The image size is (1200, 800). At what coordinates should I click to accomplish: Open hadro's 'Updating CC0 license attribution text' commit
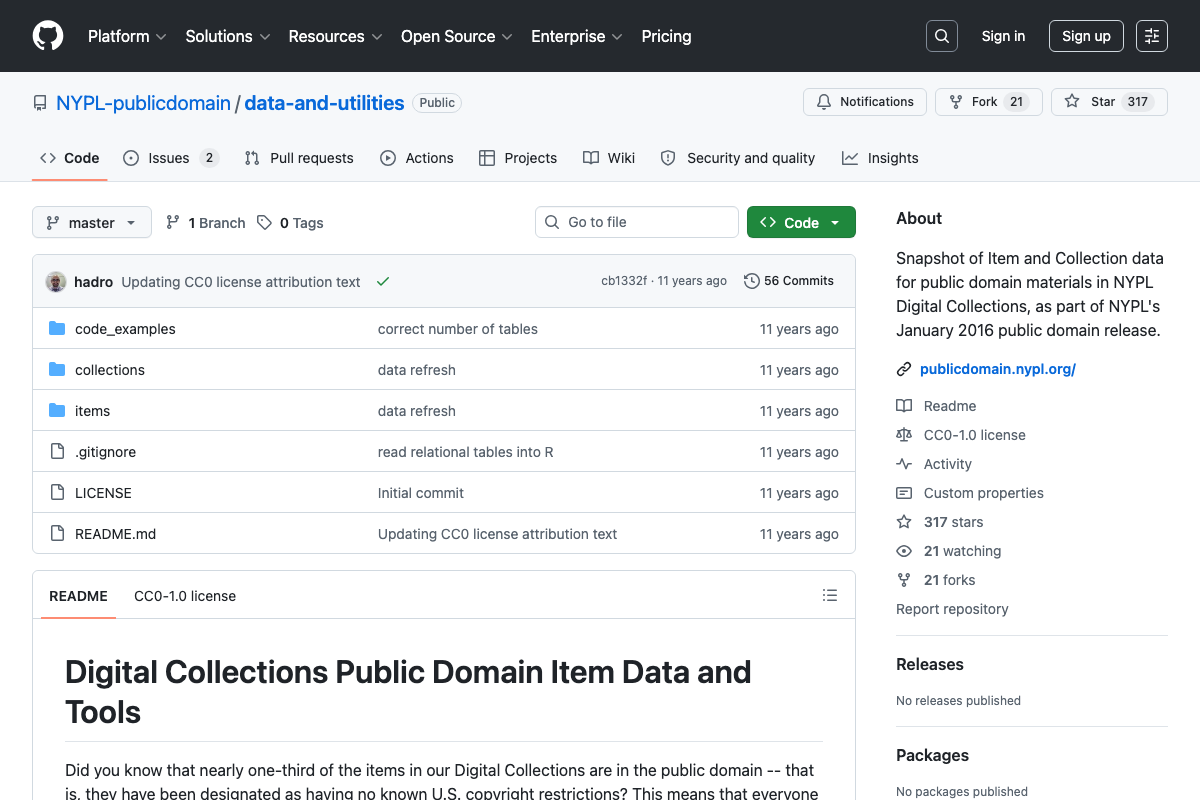coord(241,282)
